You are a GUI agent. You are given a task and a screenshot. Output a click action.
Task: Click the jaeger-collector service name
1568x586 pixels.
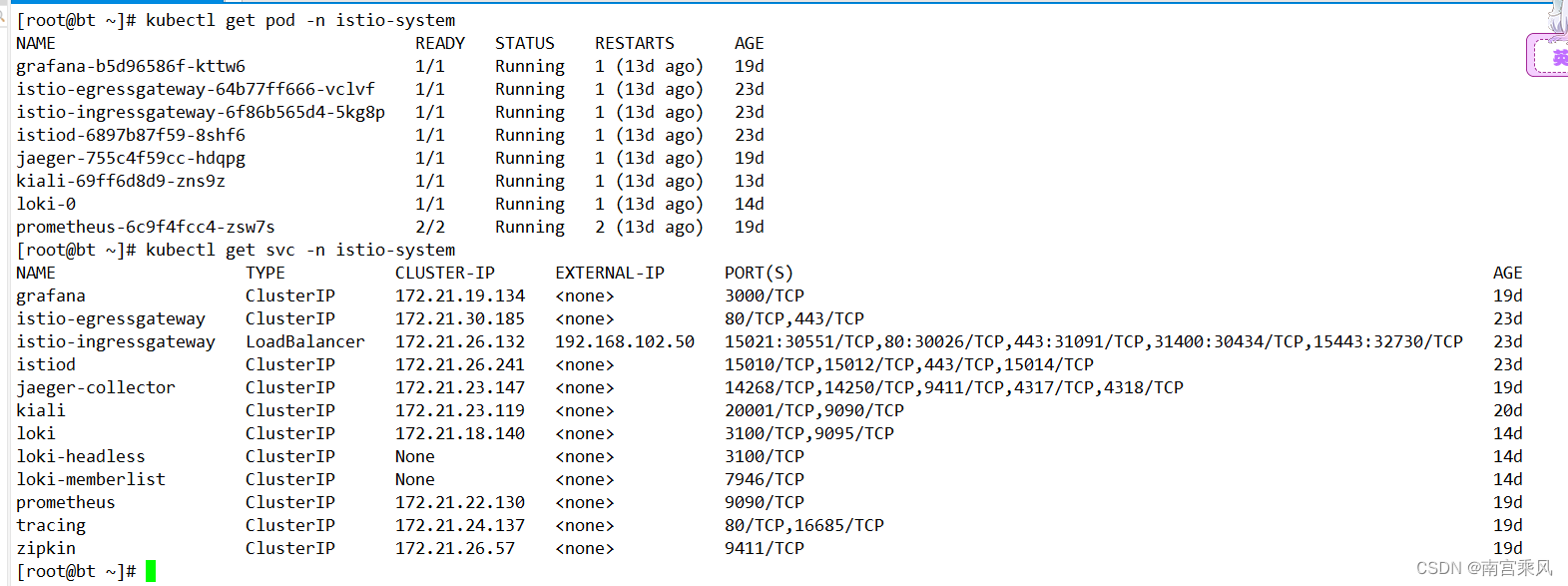[96, 387]
